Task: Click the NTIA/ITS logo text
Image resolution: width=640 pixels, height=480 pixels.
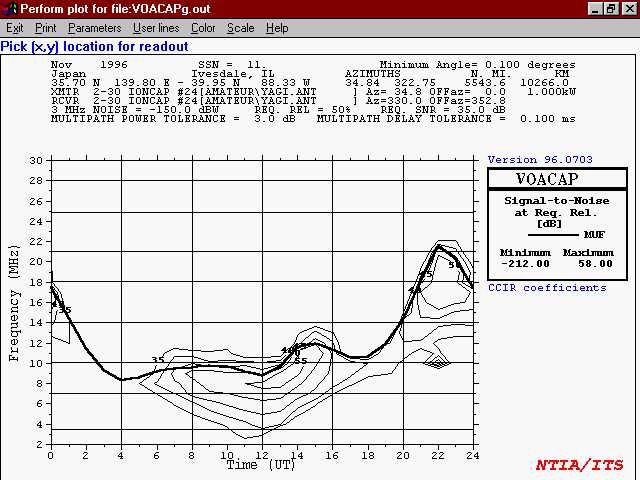Action: [579, 464]
